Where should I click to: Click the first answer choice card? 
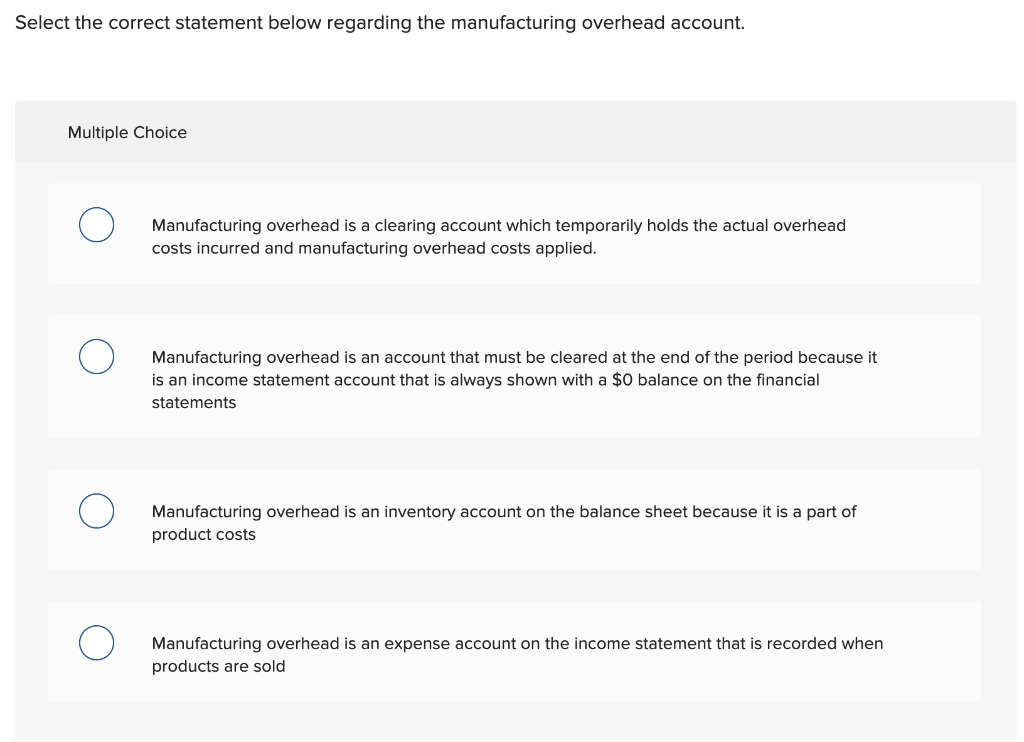pyautogui.click(x=514, y=232)
